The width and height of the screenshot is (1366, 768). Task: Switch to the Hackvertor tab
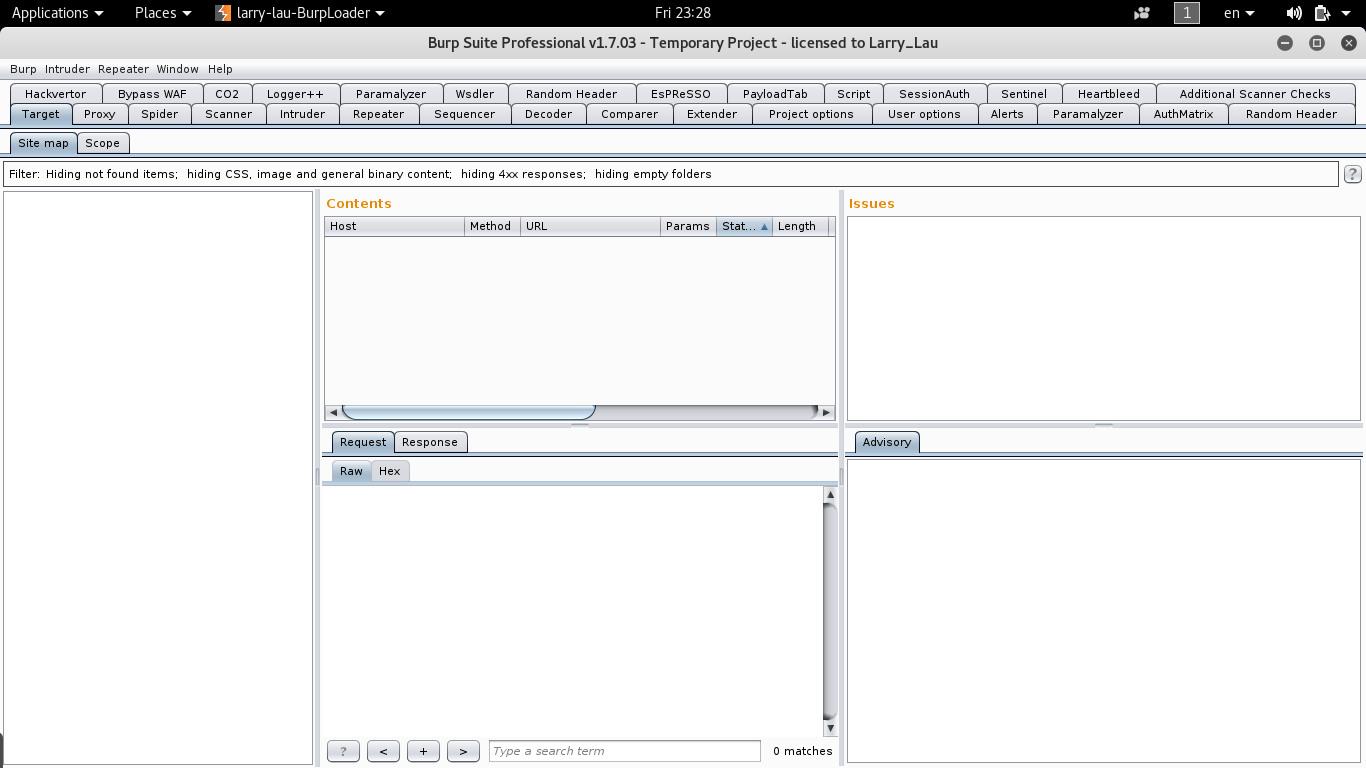56,94
